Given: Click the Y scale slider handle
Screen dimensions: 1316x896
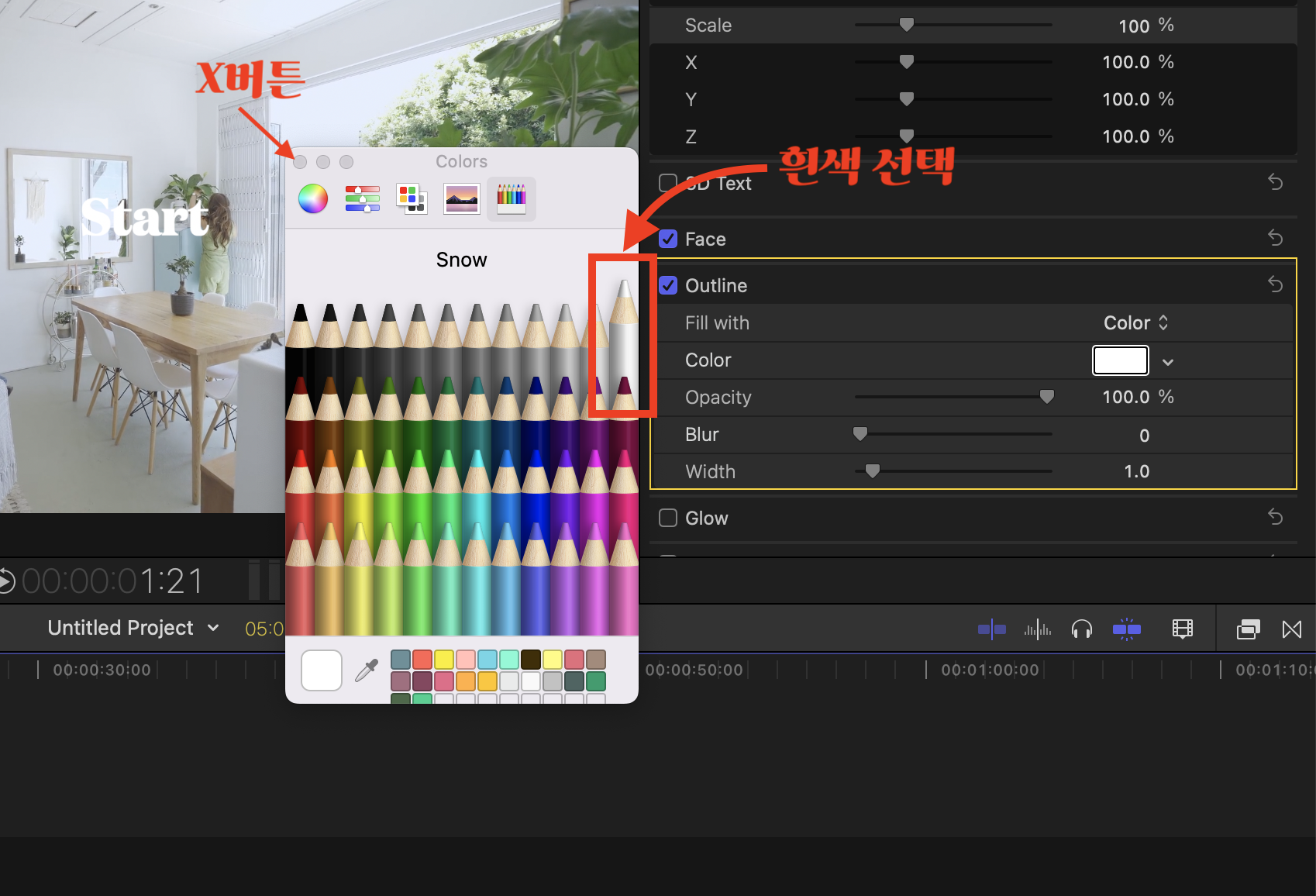Looking at the screenshot, I should [906, 99].
